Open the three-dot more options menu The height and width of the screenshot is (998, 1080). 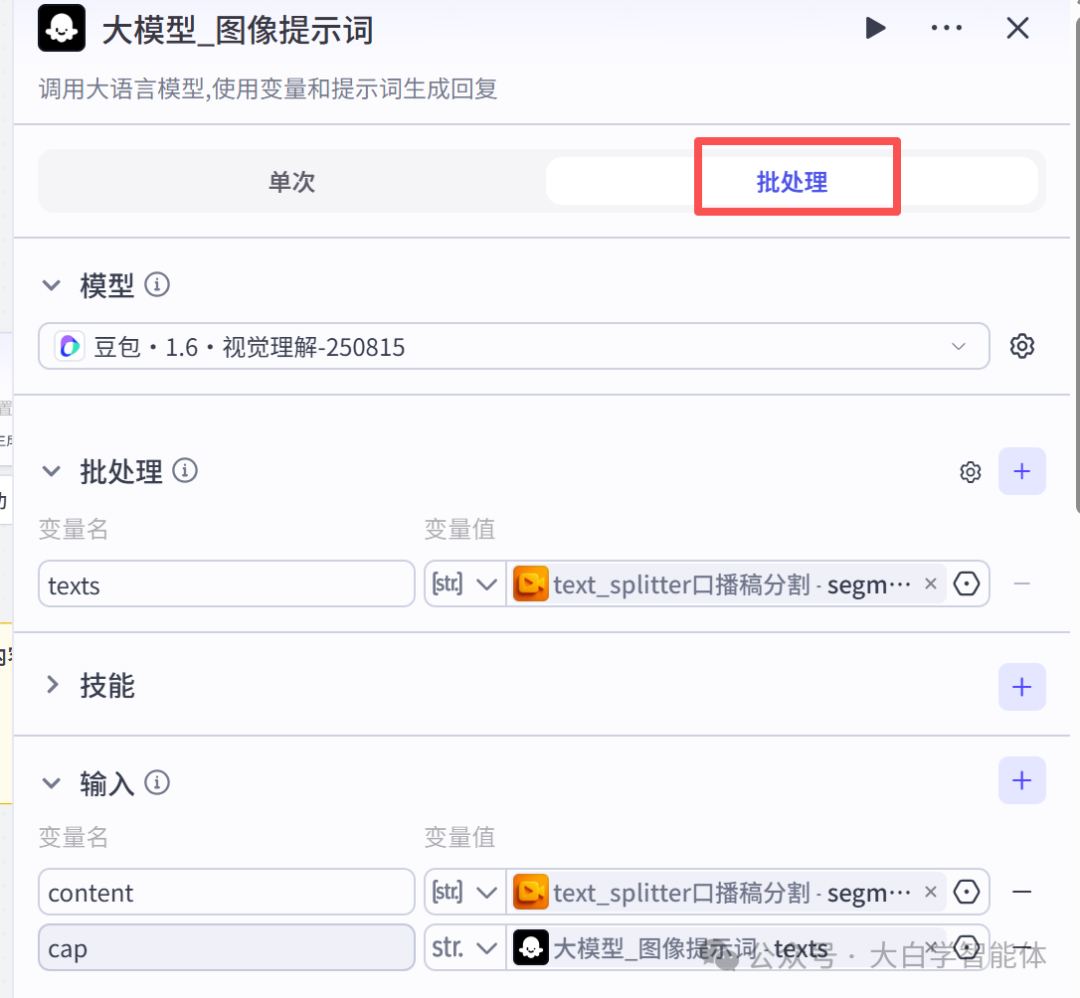946,28
